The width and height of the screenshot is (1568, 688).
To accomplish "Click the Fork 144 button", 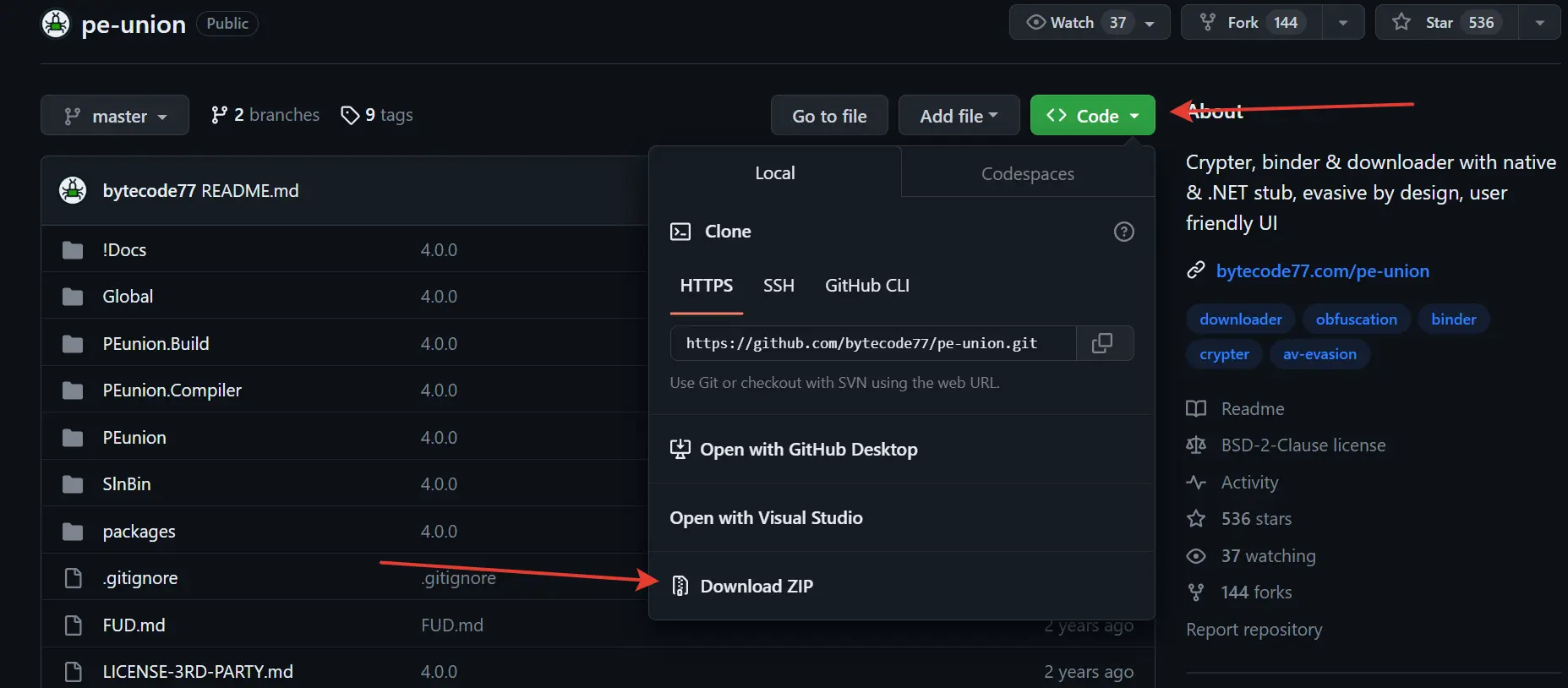I will (x=1251, y=23).
